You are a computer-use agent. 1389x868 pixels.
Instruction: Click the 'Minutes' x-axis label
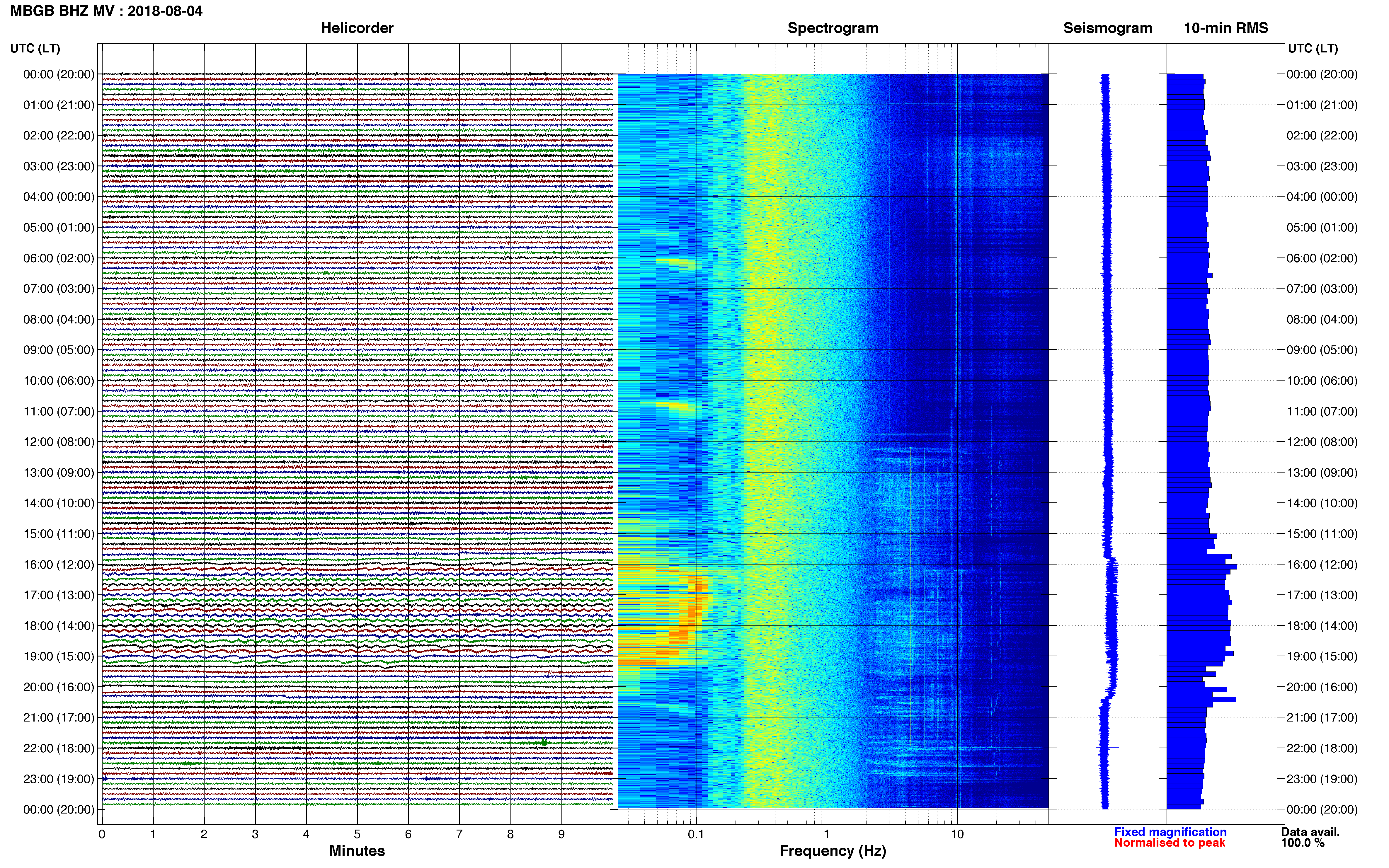(x=357, y=851)
